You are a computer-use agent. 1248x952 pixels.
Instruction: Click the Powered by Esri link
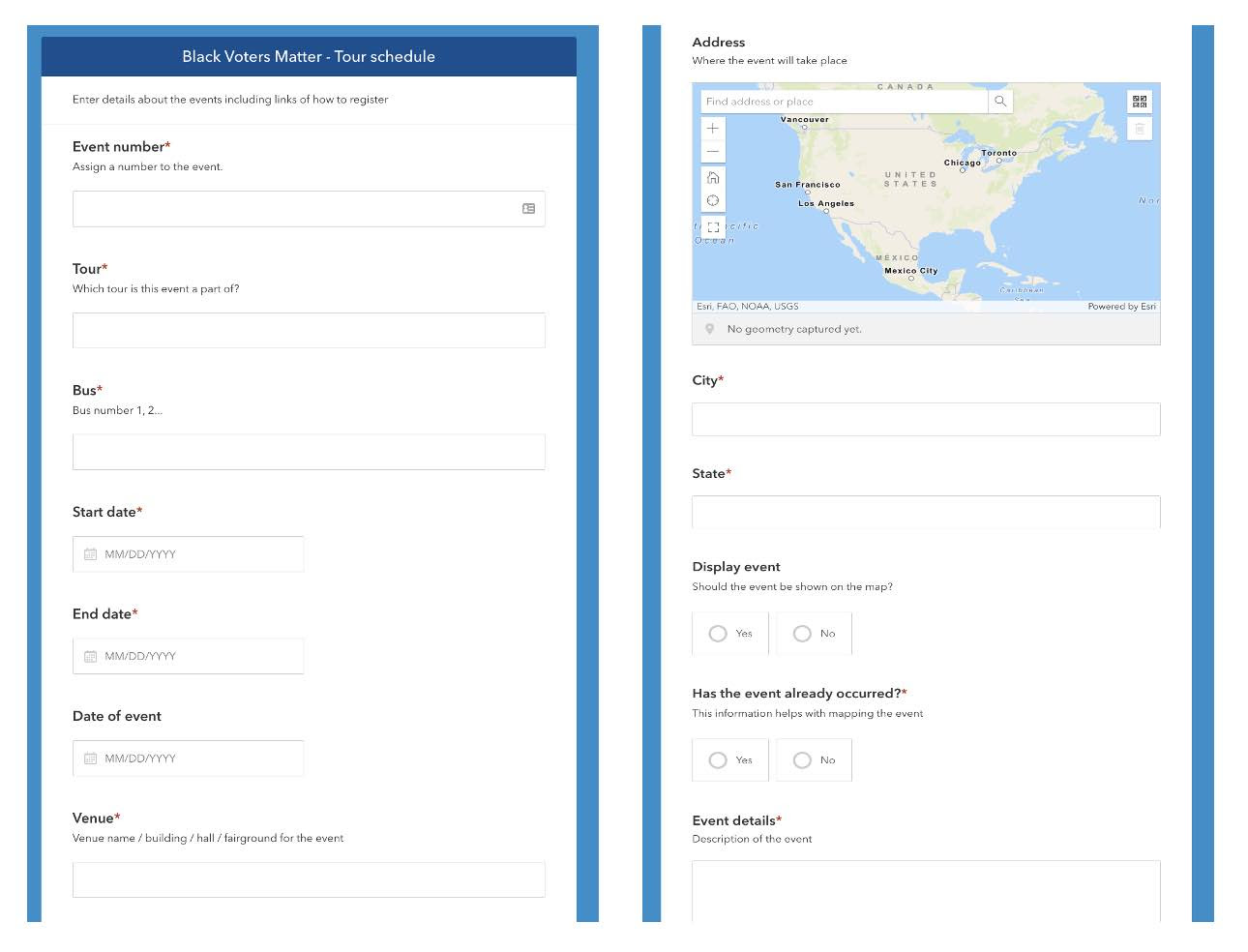[1121, 307]
